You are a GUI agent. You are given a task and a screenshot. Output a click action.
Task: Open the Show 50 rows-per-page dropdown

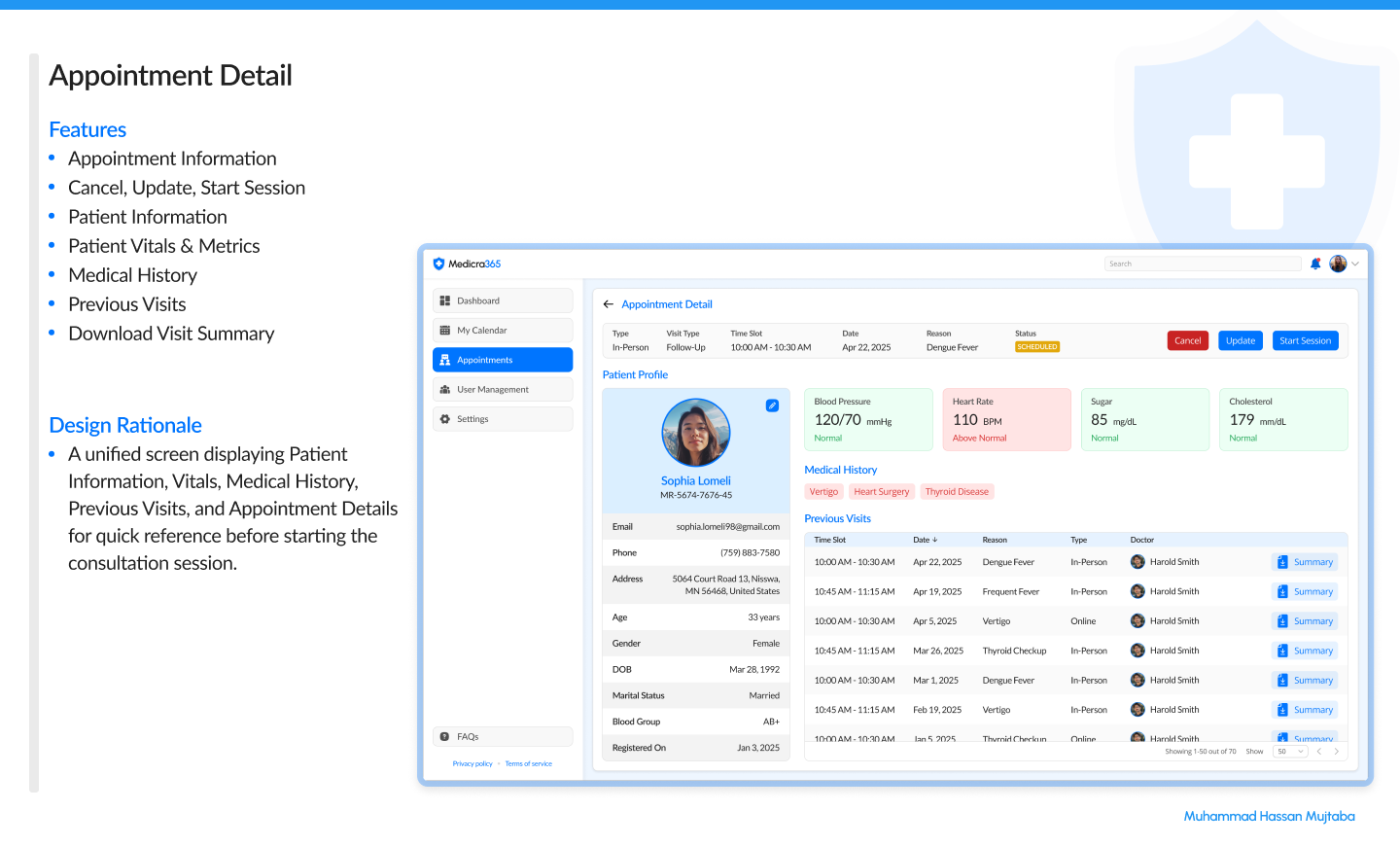[x=1290, y=751]
